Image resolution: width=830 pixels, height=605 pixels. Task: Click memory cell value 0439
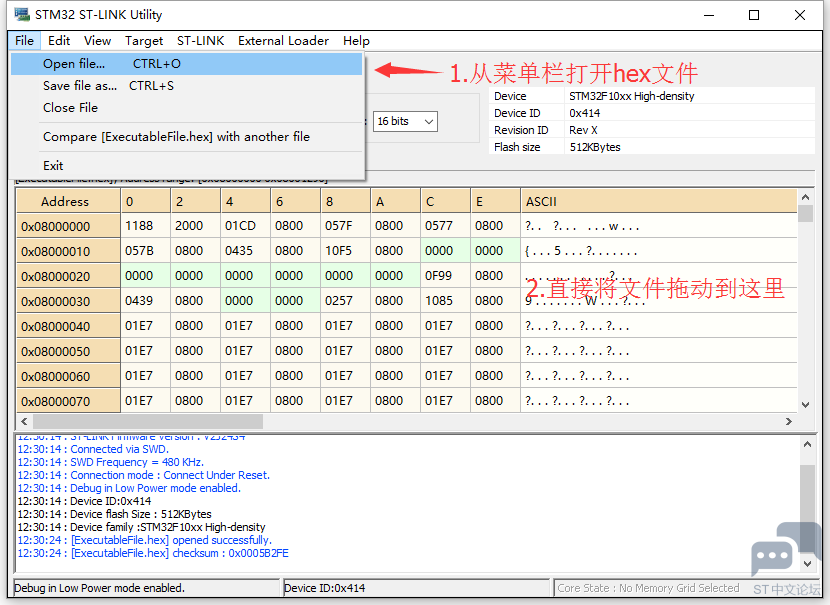[146, 301]
